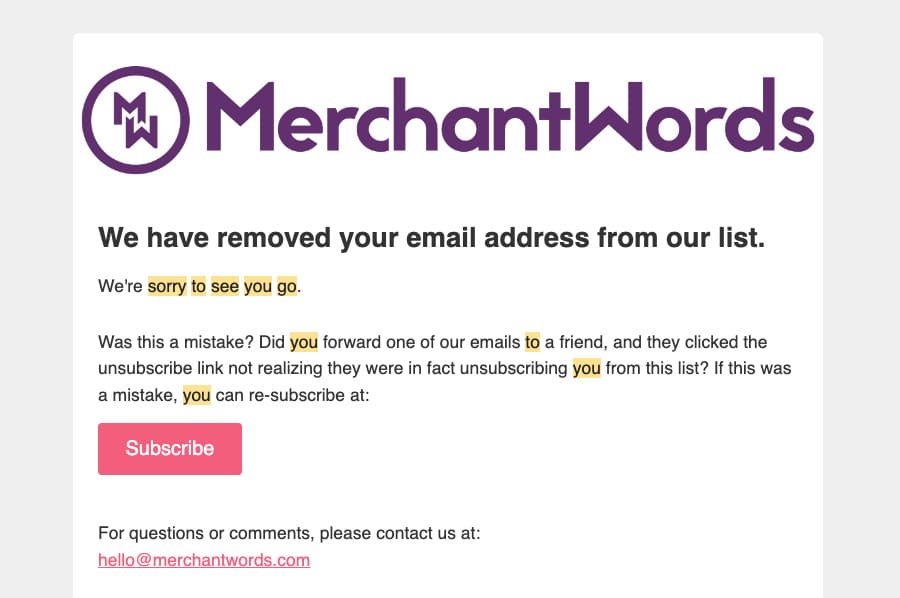The image size is (900, 598).
Task: Click the "We have removed your email" heading
Action: coord(431,238)
